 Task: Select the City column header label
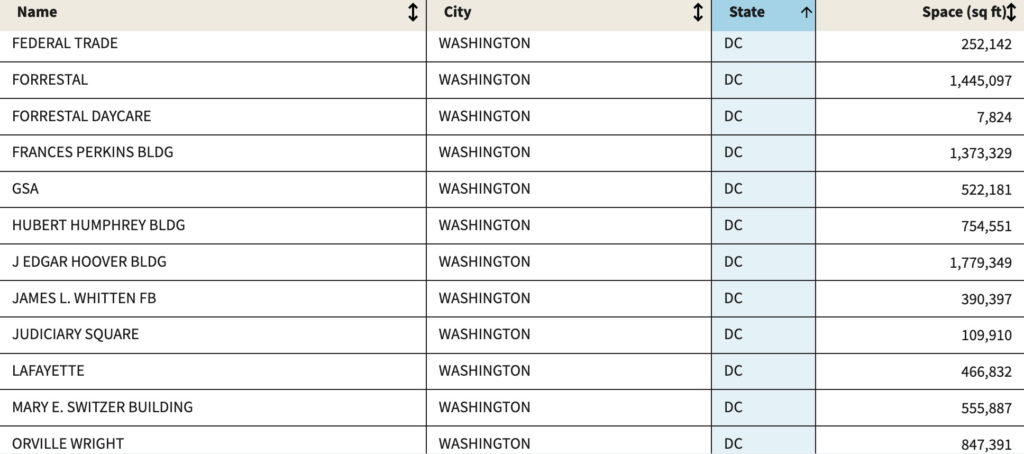457,13
